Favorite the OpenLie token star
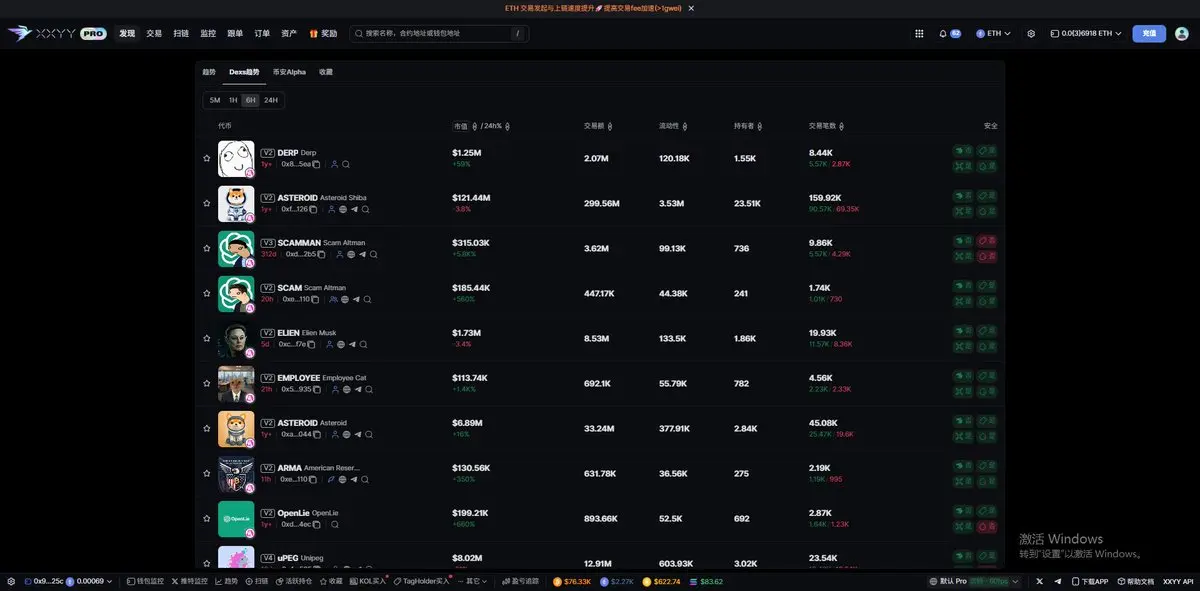1200x591 pixels. pos(207,518)
